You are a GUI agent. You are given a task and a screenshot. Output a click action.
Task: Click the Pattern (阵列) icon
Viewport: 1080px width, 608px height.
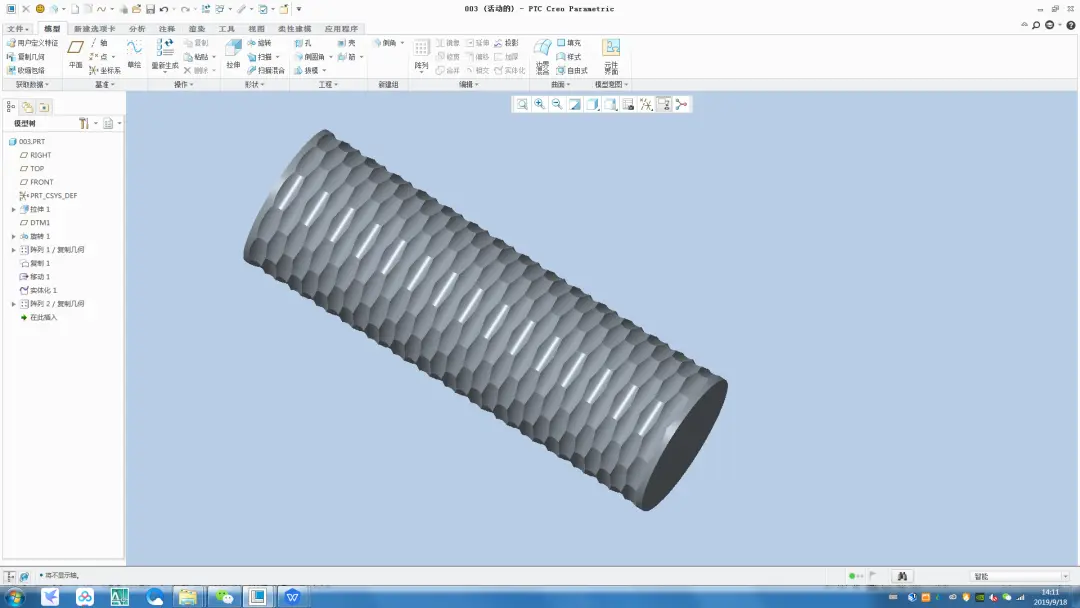tap(422, 55)
